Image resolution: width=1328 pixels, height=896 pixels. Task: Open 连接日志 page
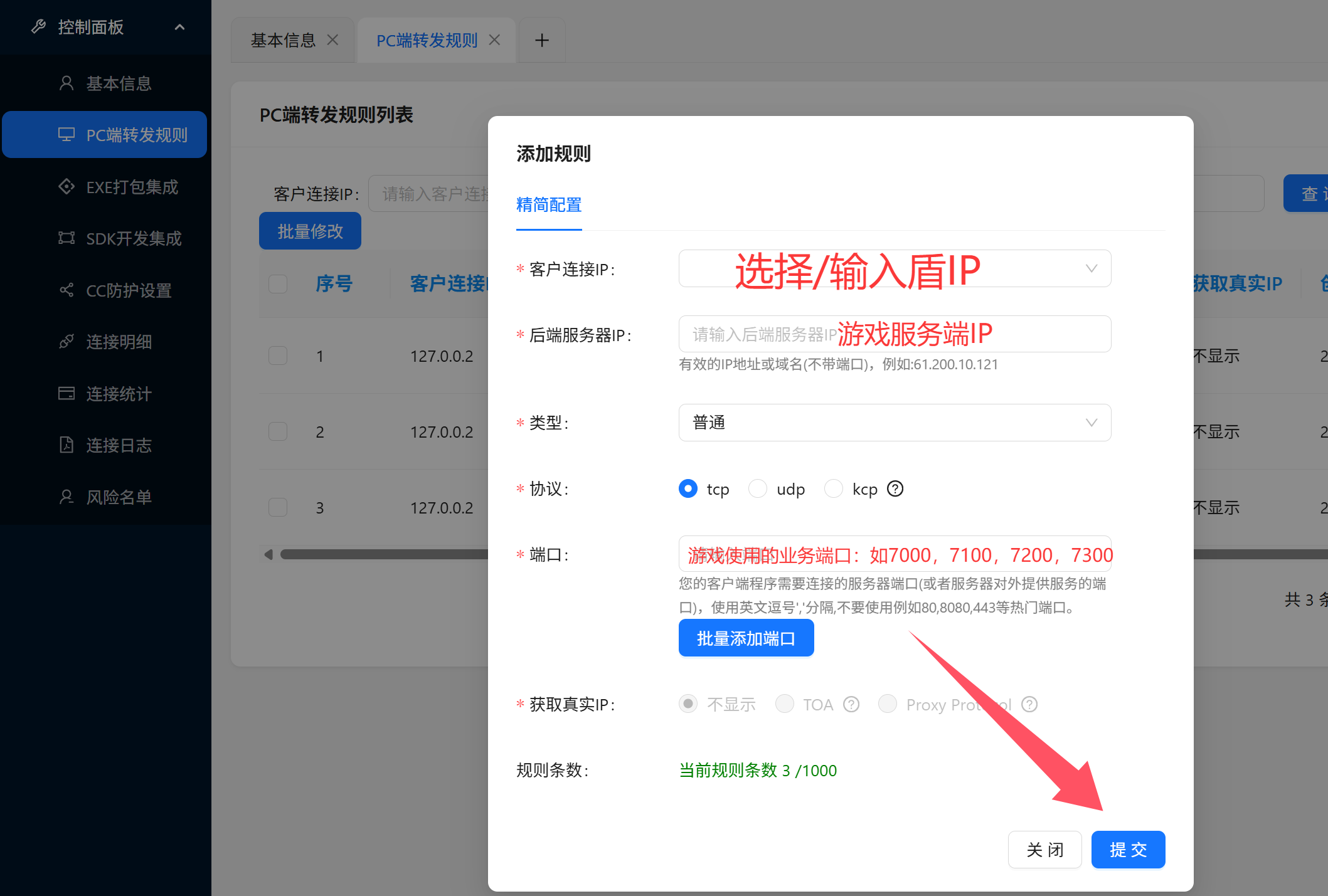[x=119, y=445]
